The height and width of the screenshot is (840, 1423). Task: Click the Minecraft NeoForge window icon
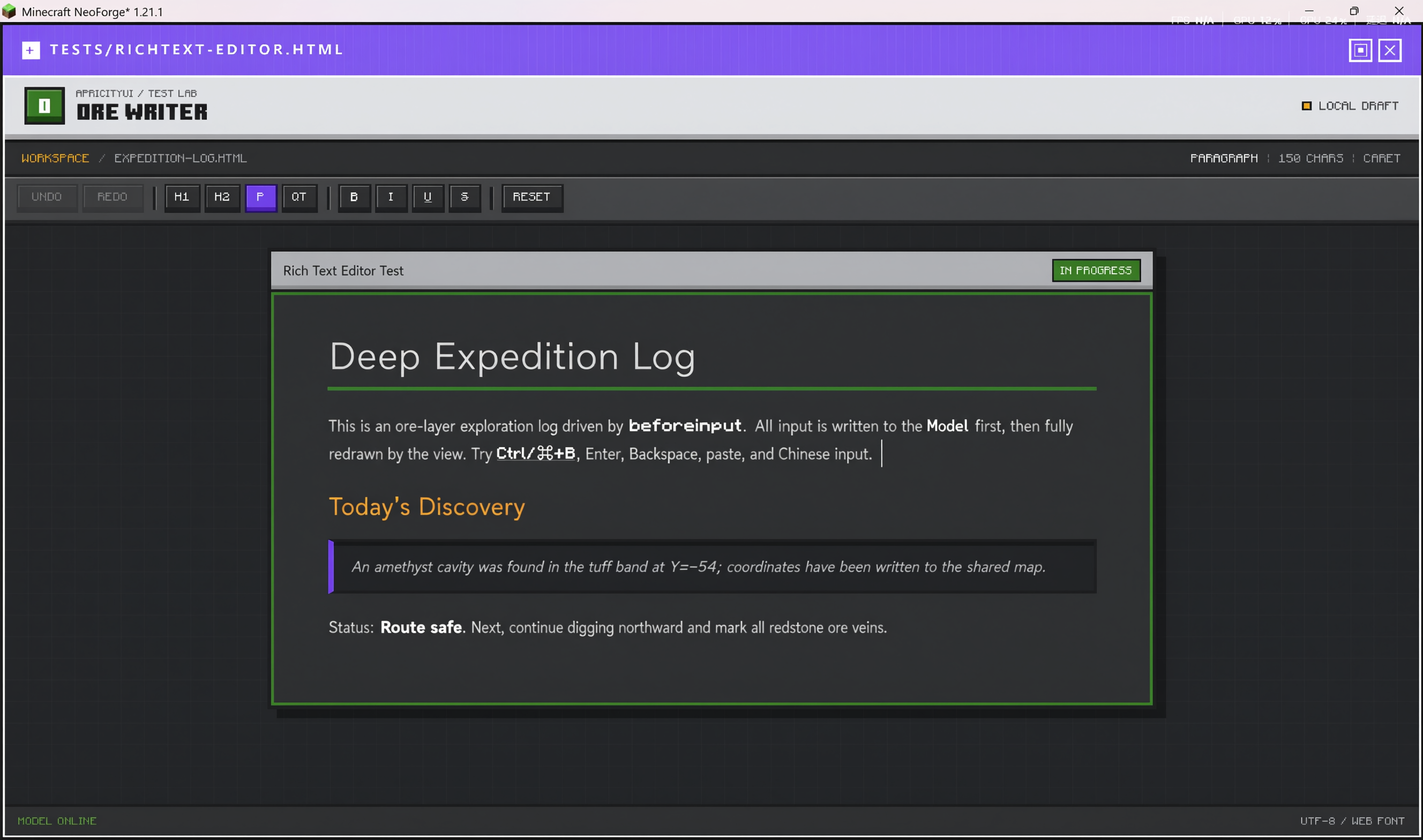coord(9,11)
